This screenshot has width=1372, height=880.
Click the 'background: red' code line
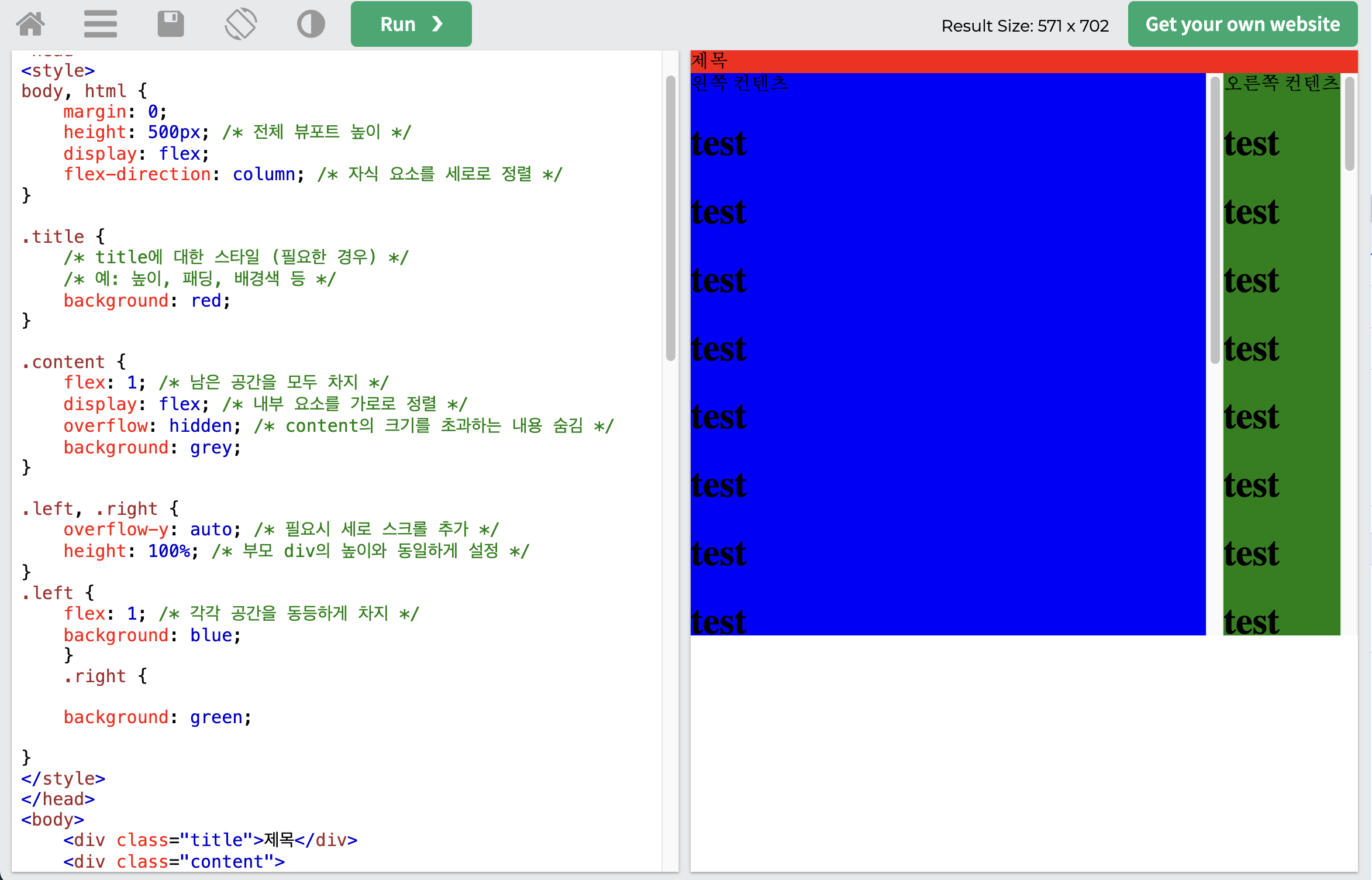[x=147, y=301]
